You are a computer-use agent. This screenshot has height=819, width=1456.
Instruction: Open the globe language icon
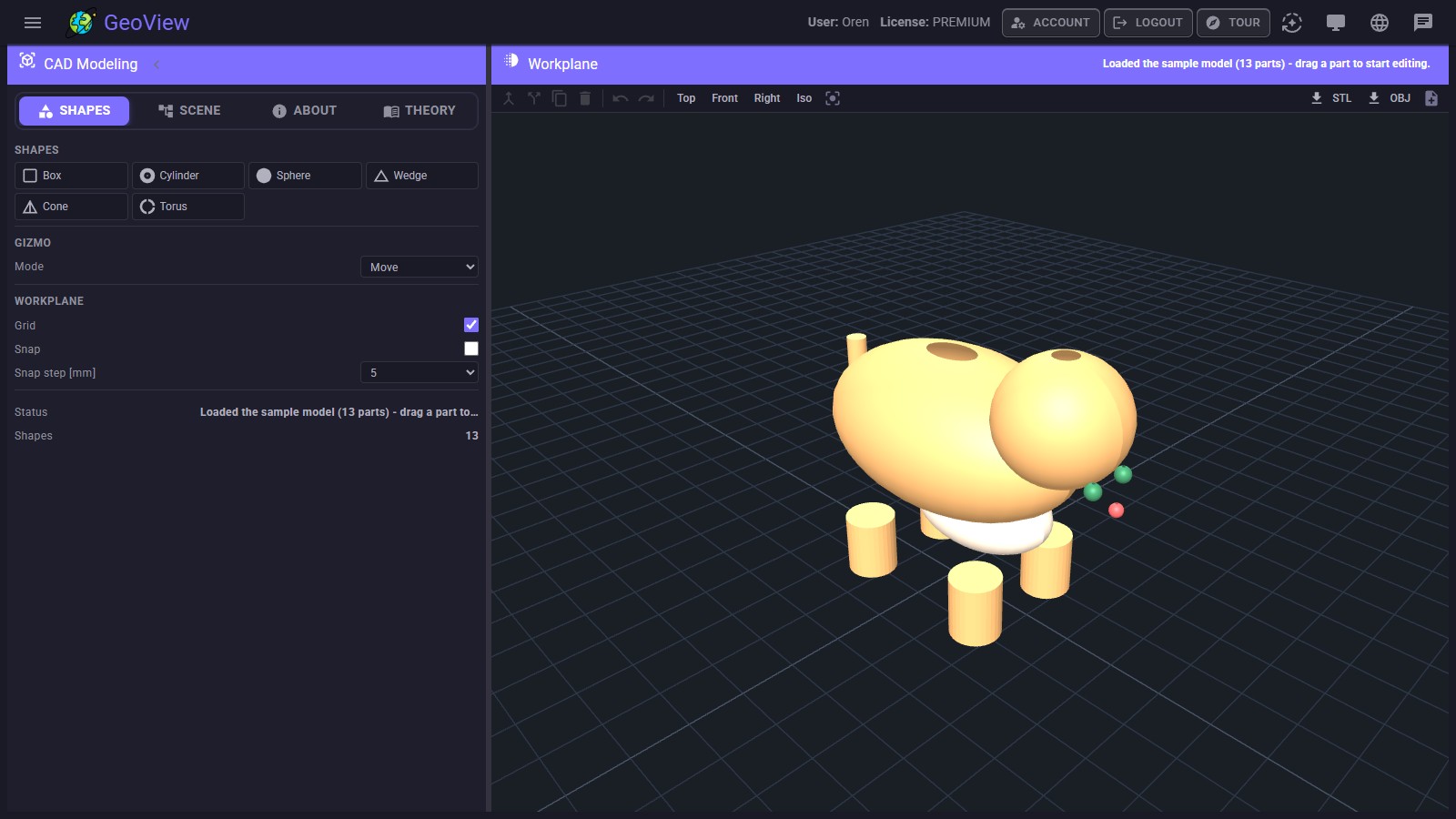[x=1380, y=23]
